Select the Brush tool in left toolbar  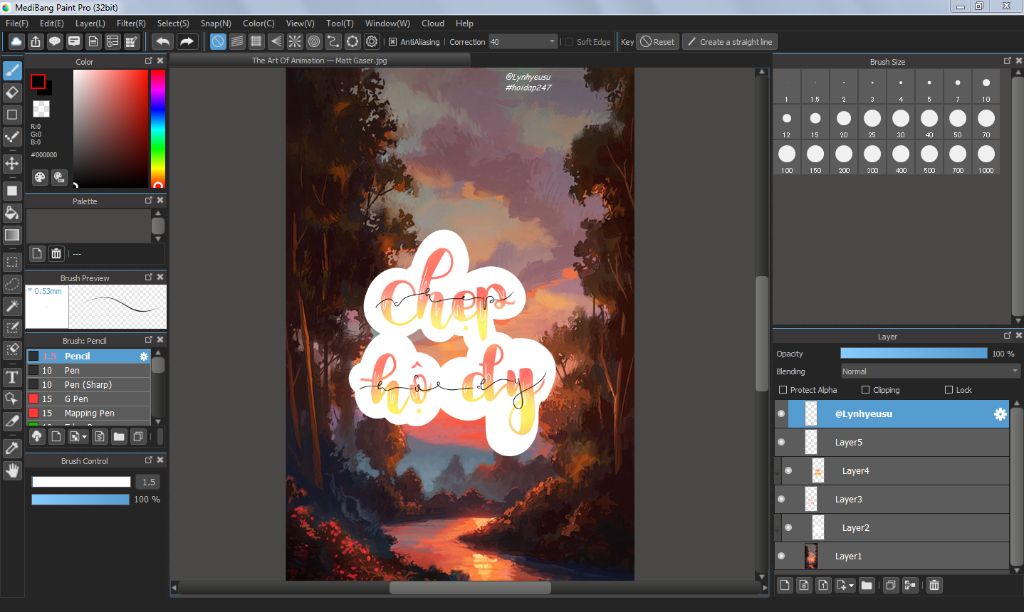tap(12, 71)
